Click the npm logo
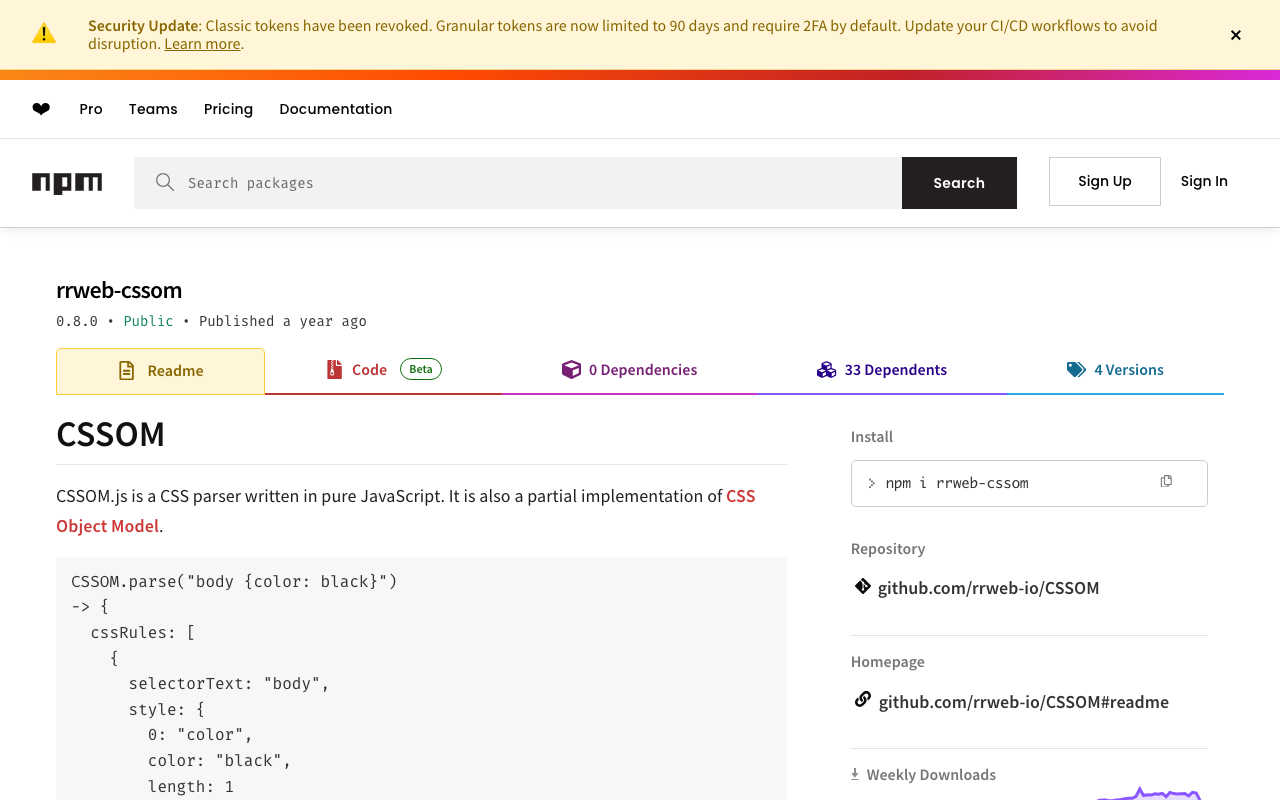1280x800 pixels. 67,182
